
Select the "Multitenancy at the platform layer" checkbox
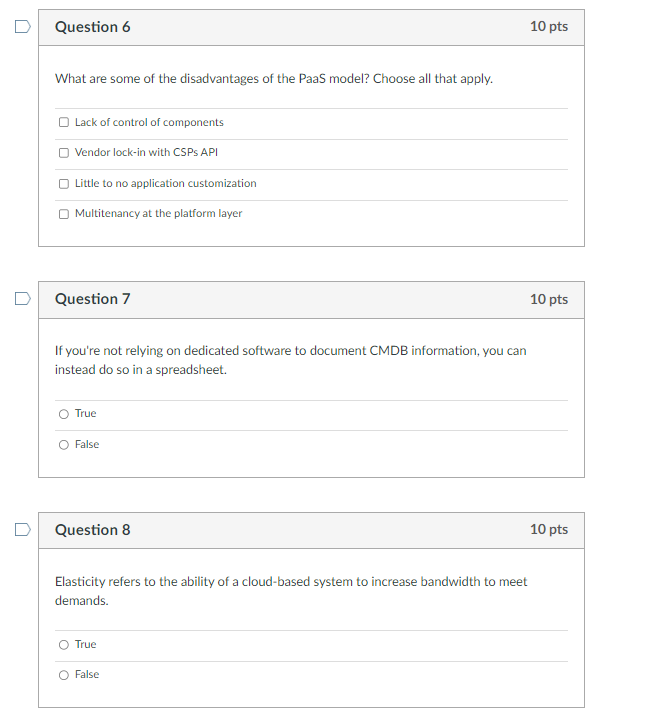[64, 214]
